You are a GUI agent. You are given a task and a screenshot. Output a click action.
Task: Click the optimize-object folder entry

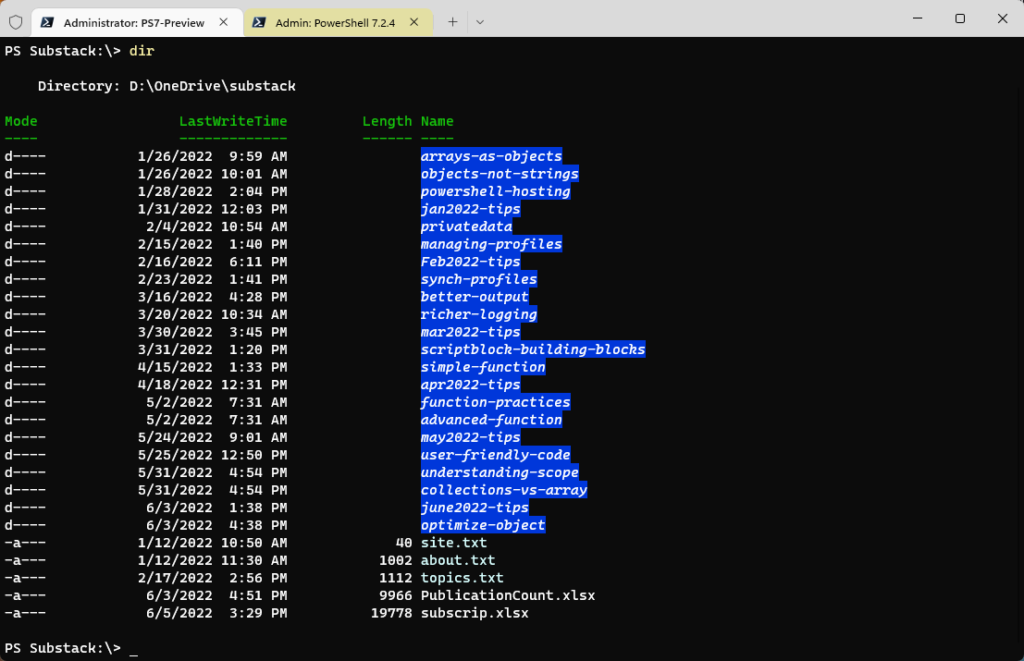(x=483, y=525)
